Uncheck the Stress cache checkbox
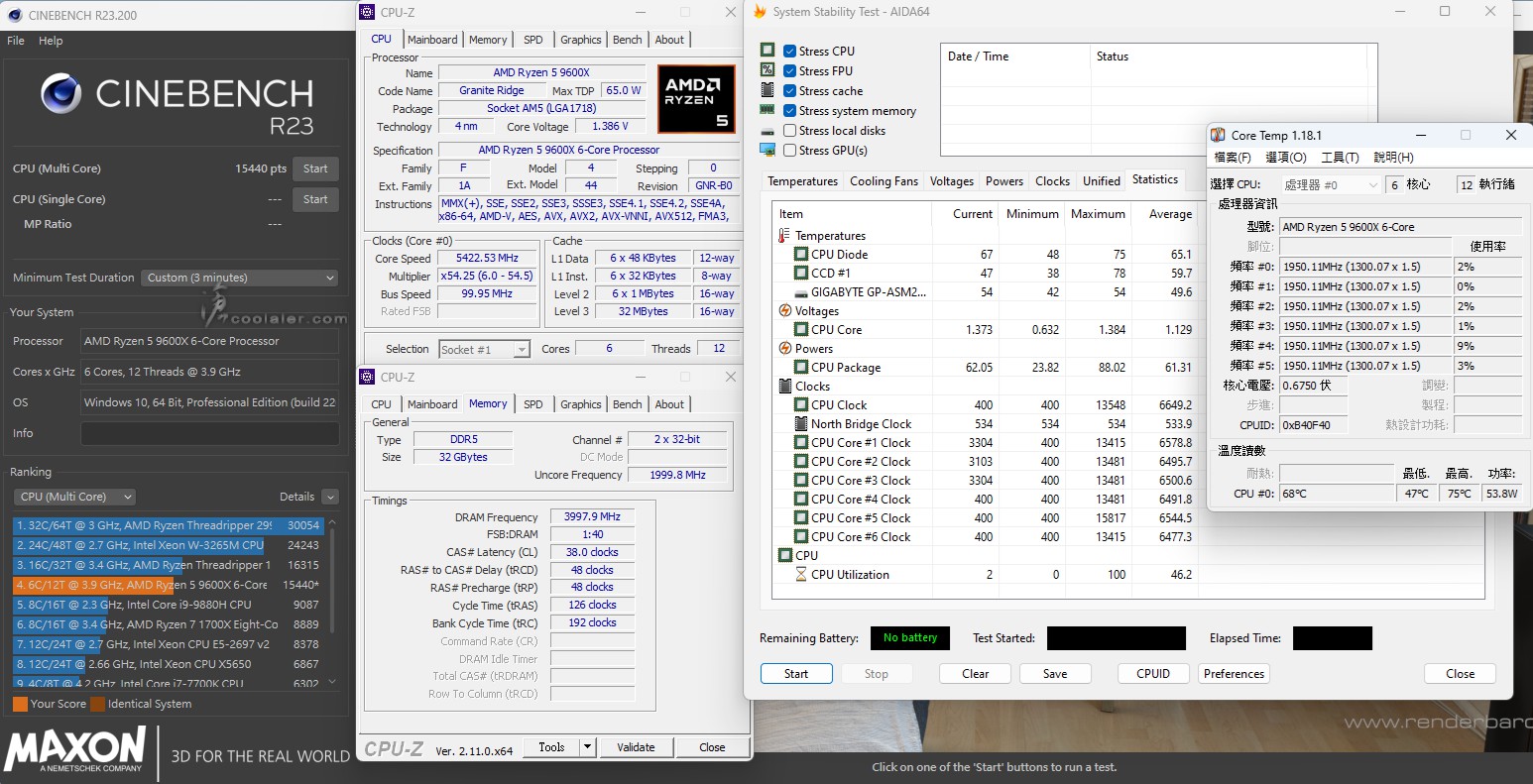The image size is (1533, 784). point(790,91)
